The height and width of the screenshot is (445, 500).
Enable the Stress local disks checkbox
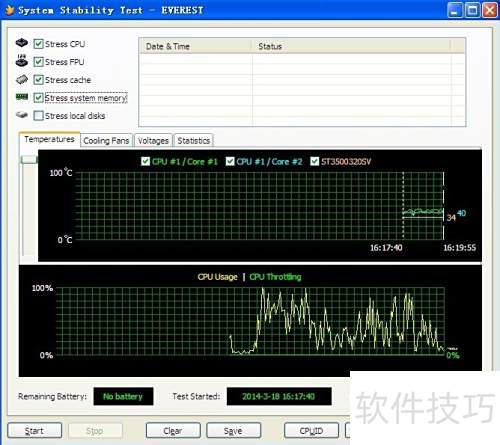click(x=39, y=116)
